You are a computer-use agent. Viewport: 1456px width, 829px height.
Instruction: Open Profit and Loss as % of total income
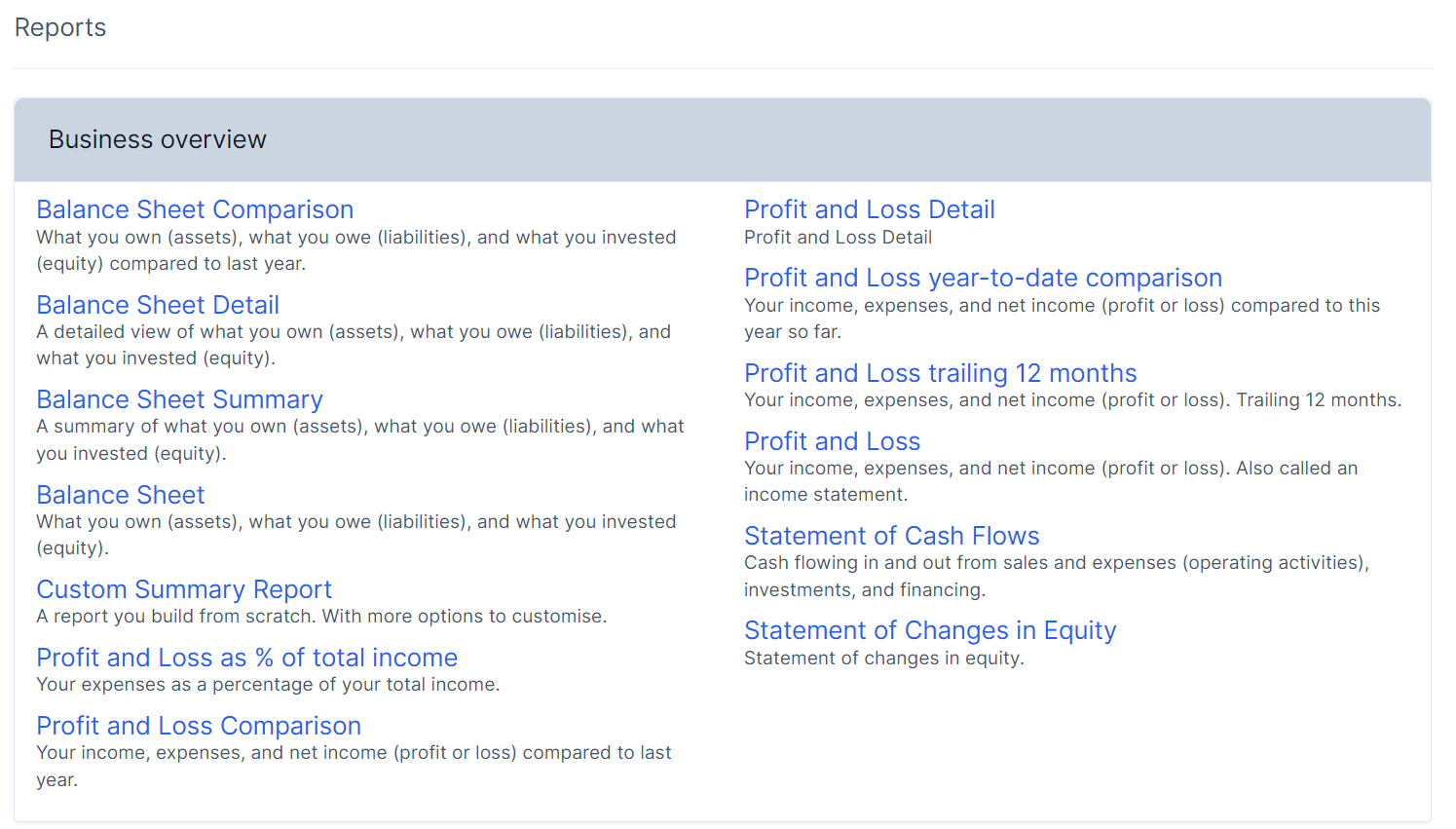246,658
